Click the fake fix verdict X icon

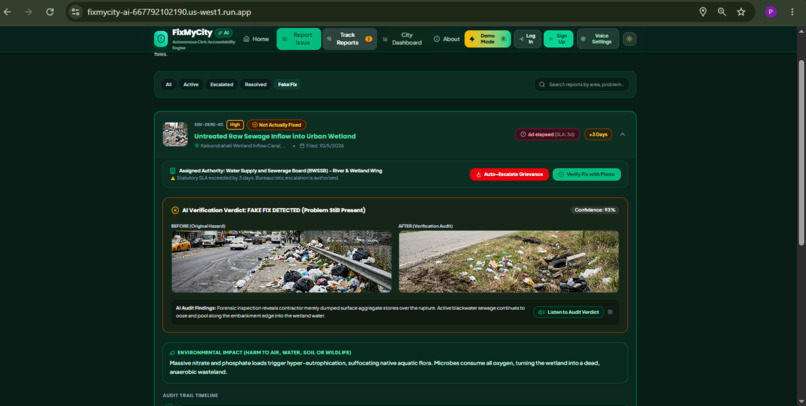pyautogui.click(x=175, y=210)
